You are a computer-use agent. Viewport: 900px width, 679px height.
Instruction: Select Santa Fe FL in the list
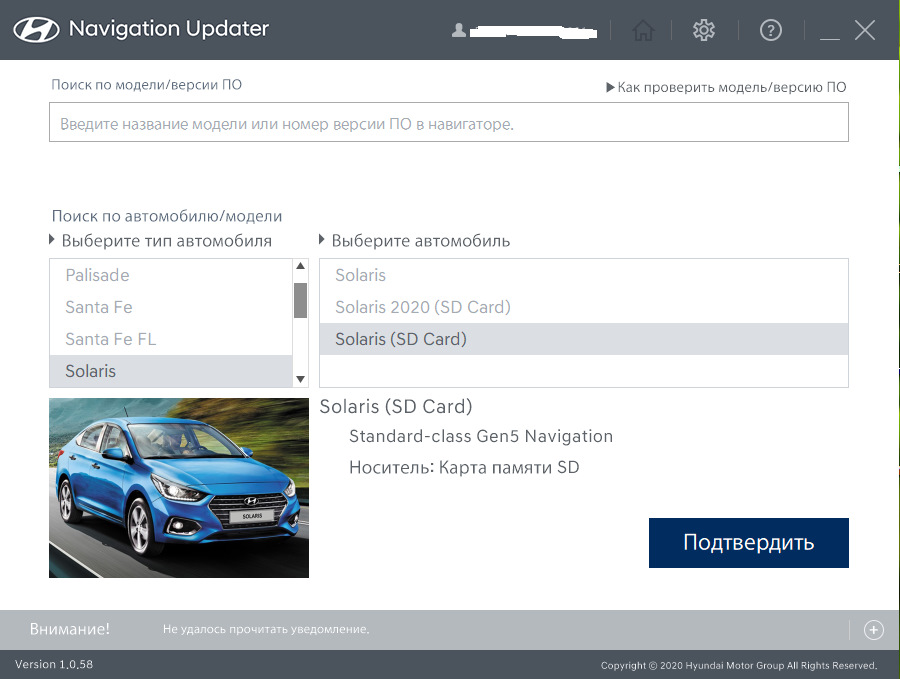coord(171,339)
